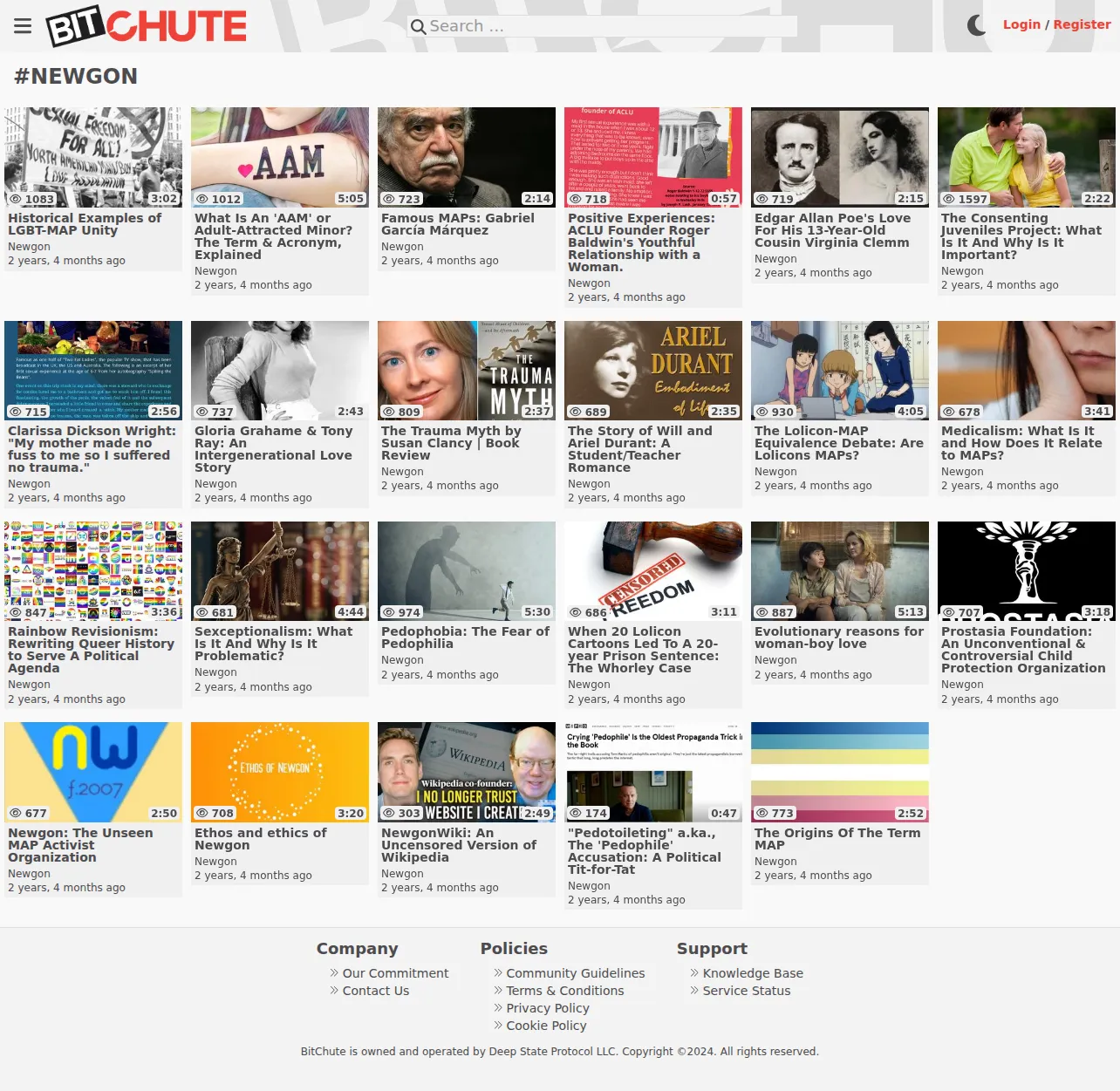Open the Our Commitment footer link
The width and height of the screenshot is (1120, 1091).
tap(395, 973)
